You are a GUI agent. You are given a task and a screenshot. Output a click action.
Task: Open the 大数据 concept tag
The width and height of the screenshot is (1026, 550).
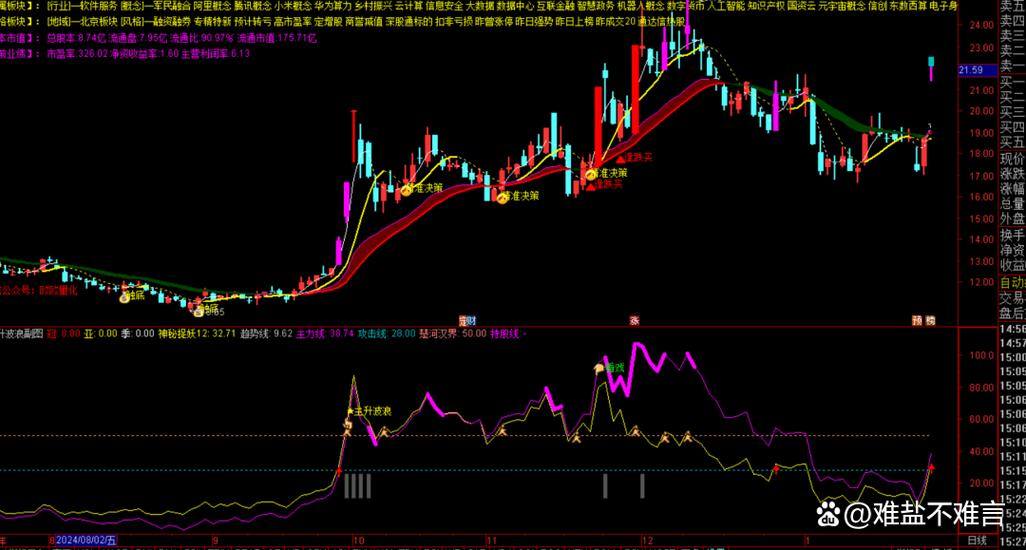(480, 6)
